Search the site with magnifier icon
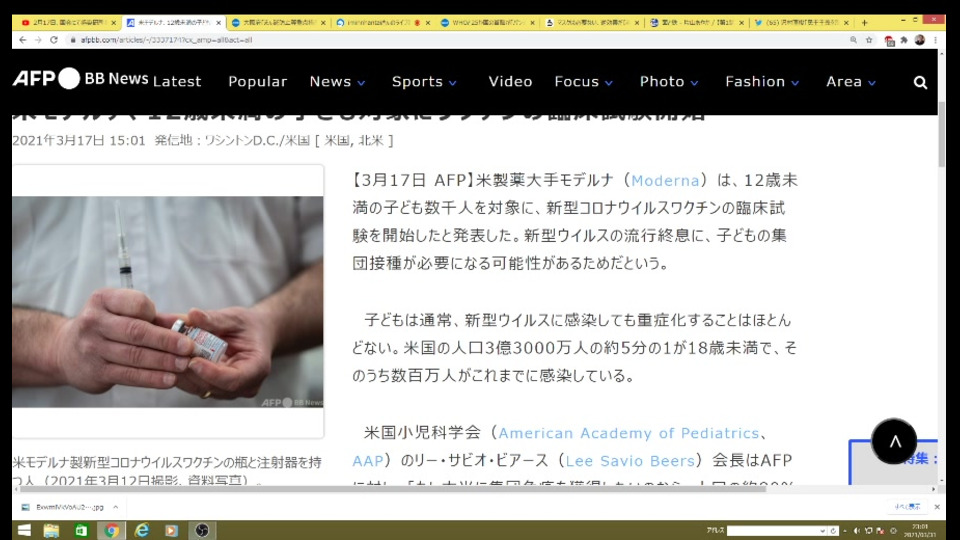 point(920,82)
